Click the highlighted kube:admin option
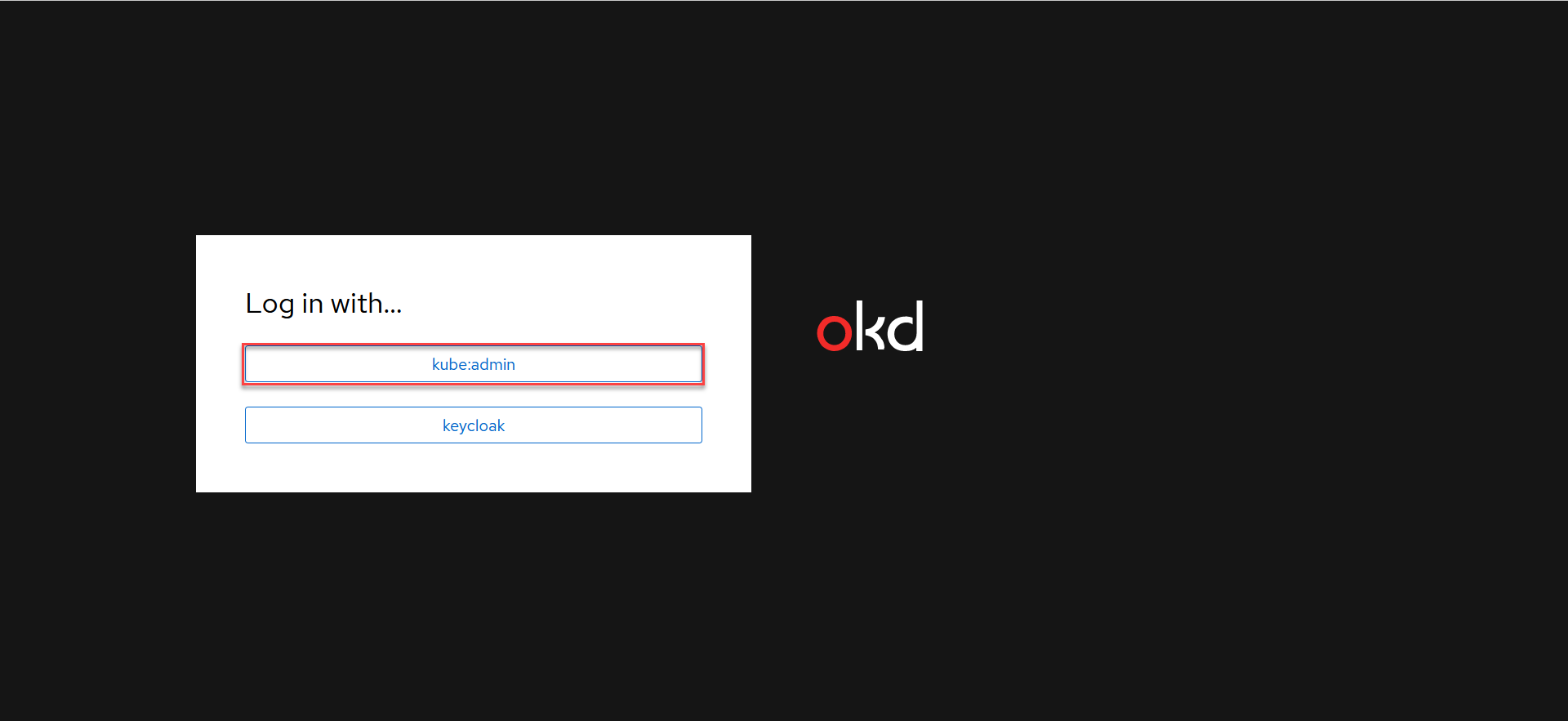Image resolution: width=1568 pixels, height=721 pixels. pos(474,364)
